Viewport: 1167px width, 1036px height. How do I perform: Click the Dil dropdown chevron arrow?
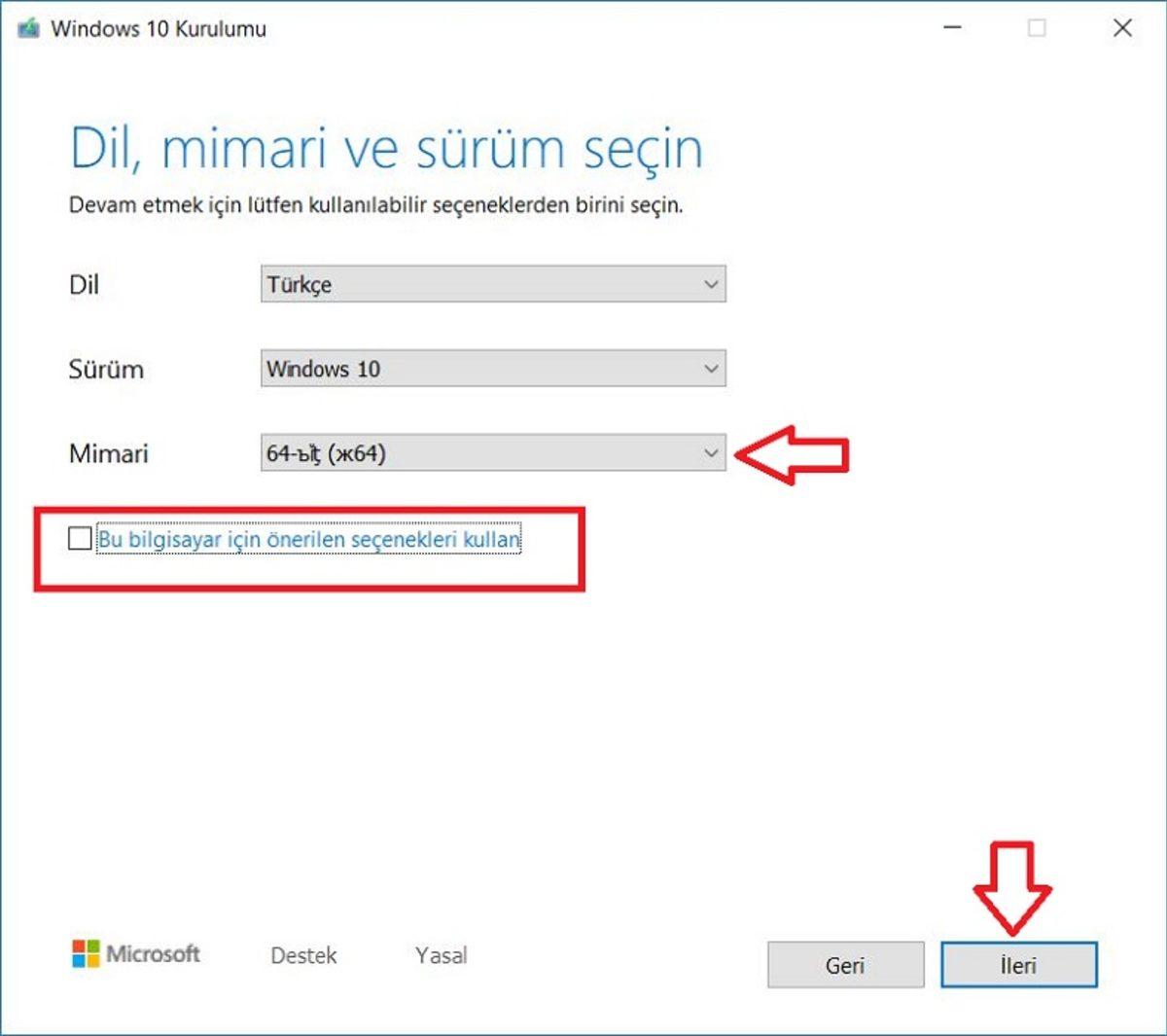tap(709, 284)
